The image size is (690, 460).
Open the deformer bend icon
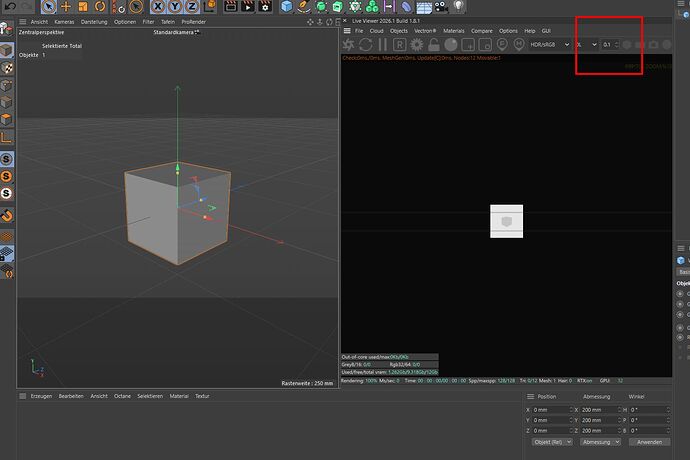[406, 6]
